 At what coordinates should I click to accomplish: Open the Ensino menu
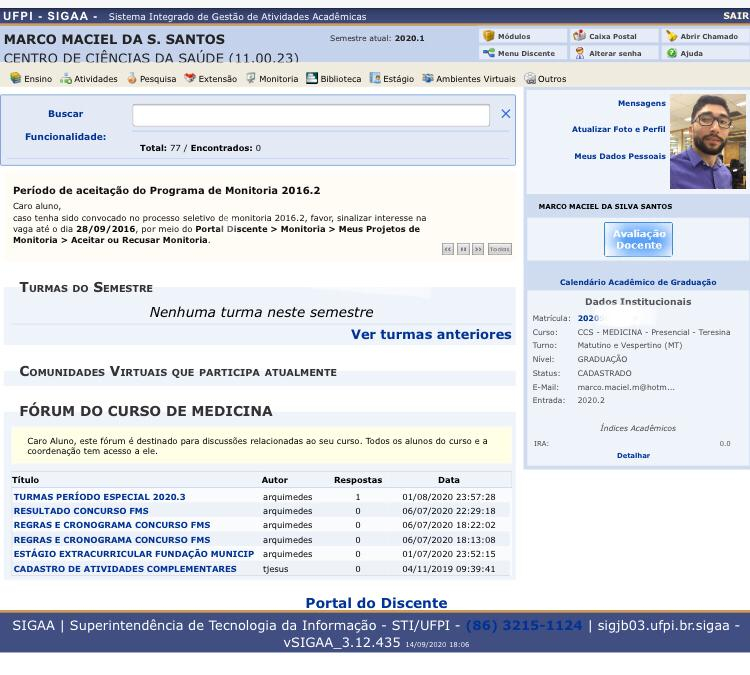38,79
